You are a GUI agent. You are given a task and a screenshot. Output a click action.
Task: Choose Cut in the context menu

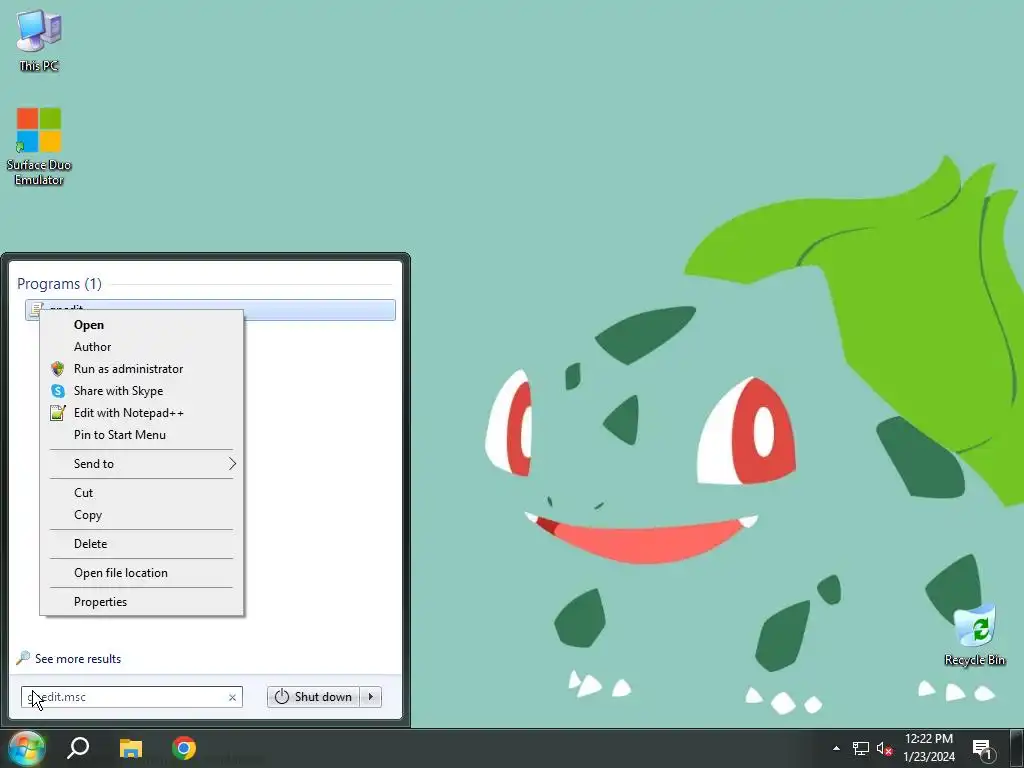click(142, 493)
